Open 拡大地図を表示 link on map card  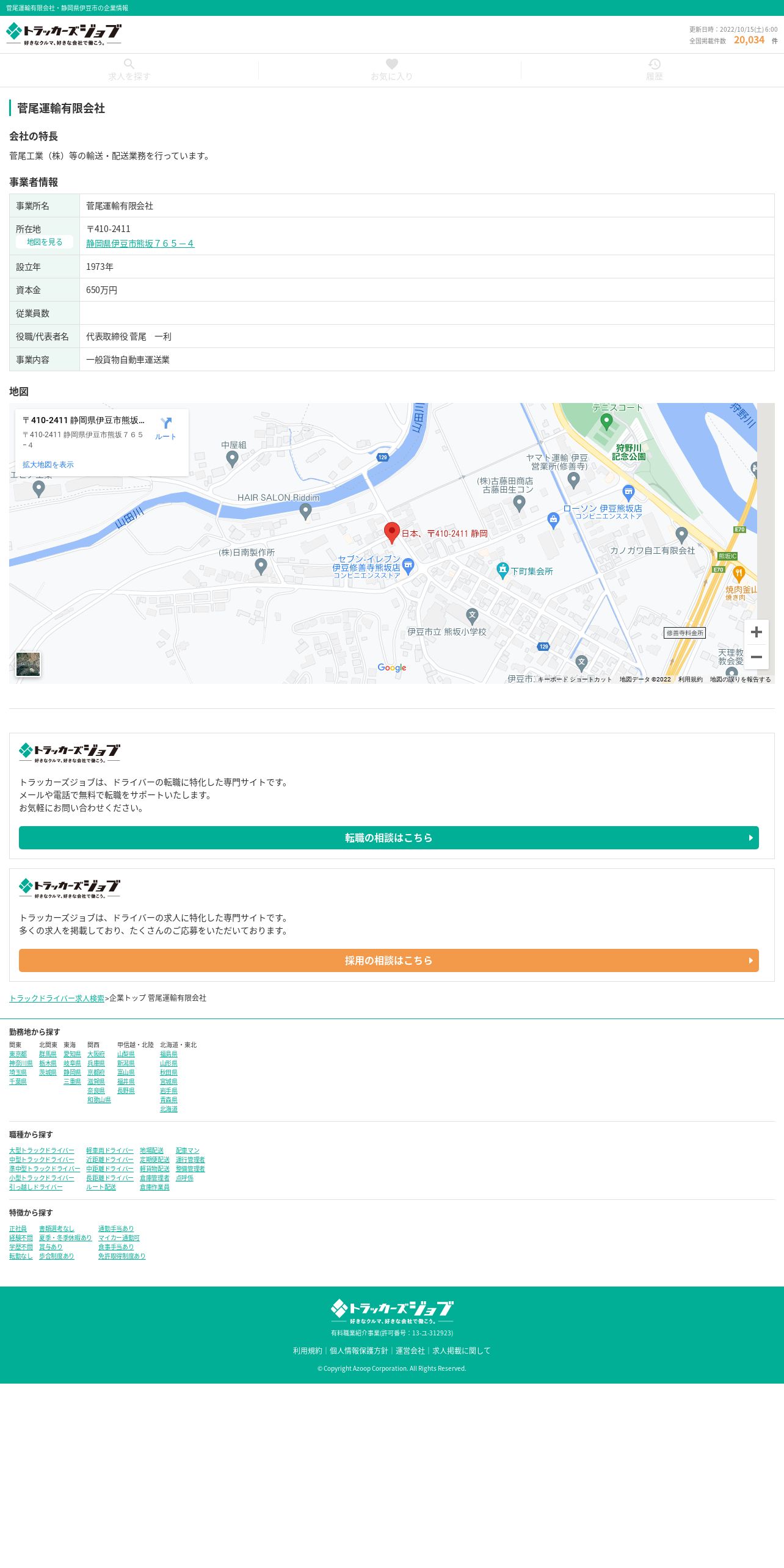48,465
